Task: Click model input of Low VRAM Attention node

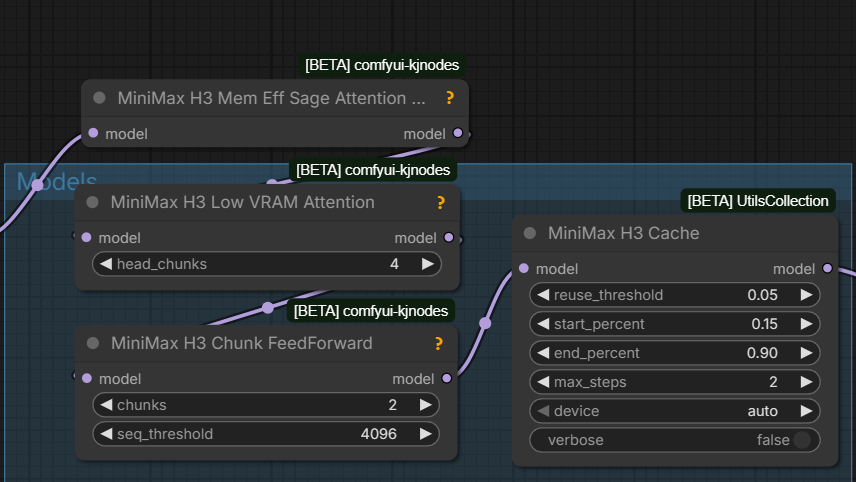Action: click(x=86, y=237)
